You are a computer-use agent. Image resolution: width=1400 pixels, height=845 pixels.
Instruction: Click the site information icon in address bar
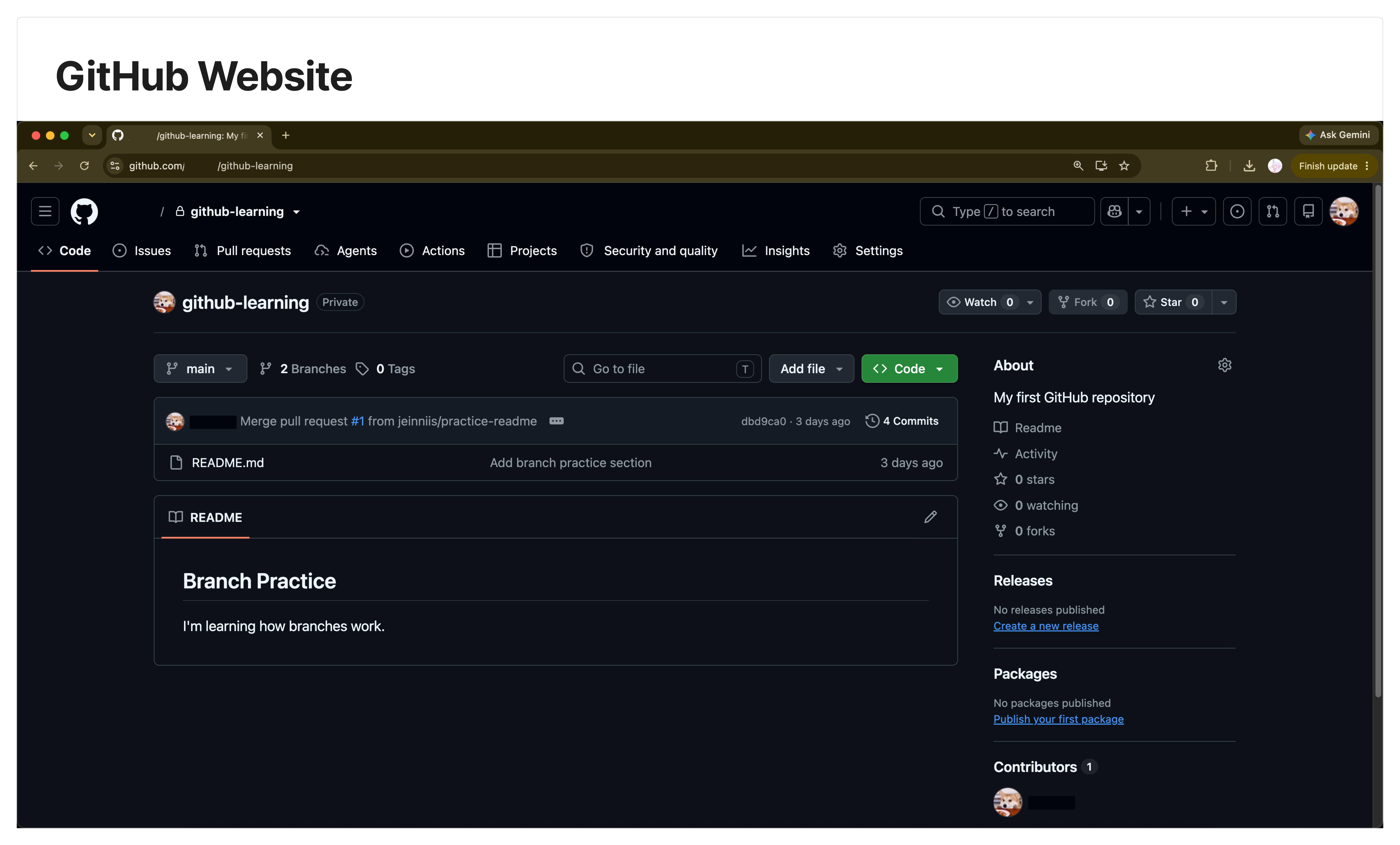(x=115, y=166)
